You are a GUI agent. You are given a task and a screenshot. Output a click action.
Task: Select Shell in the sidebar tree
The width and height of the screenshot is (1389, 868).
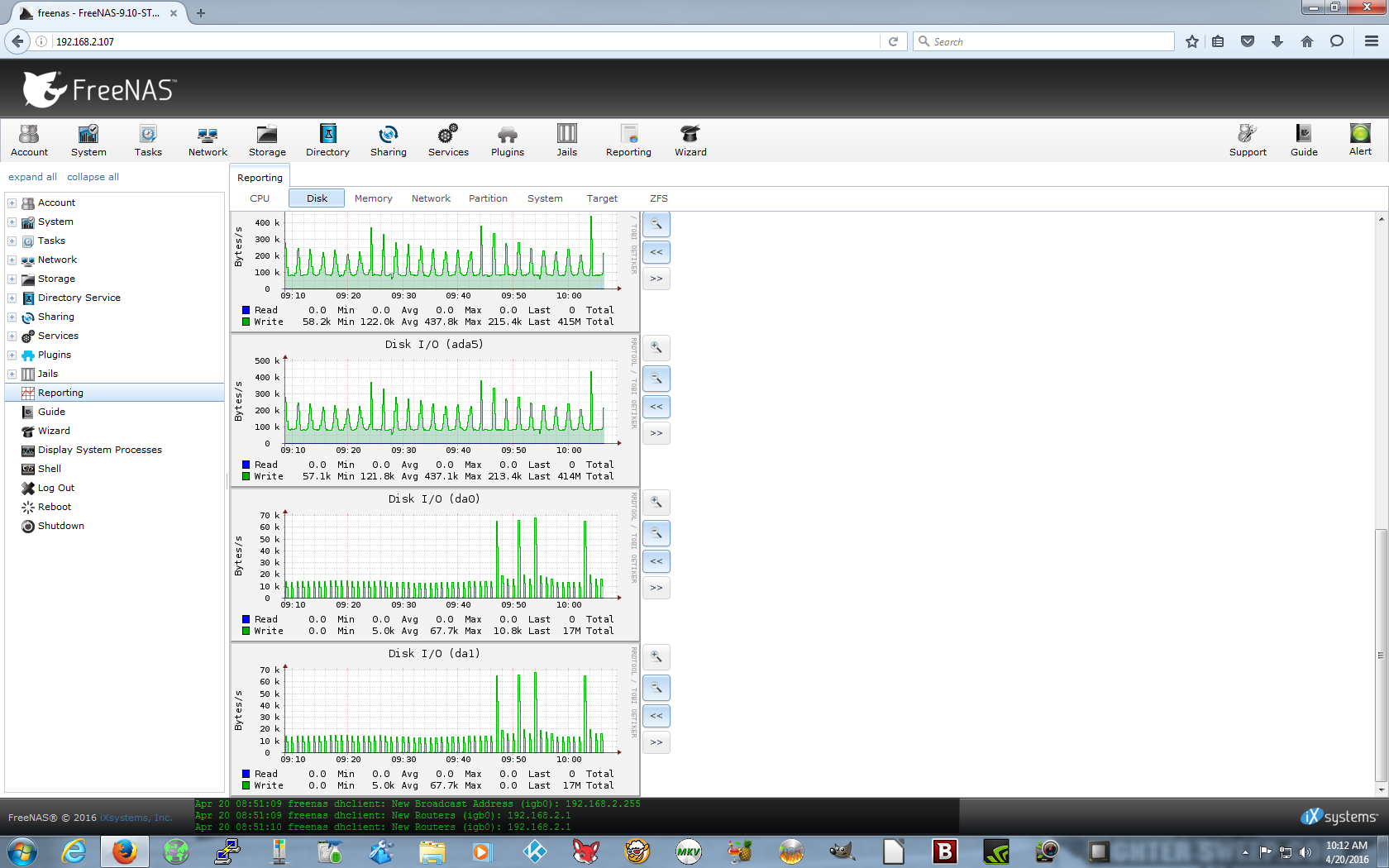point(50,469)
